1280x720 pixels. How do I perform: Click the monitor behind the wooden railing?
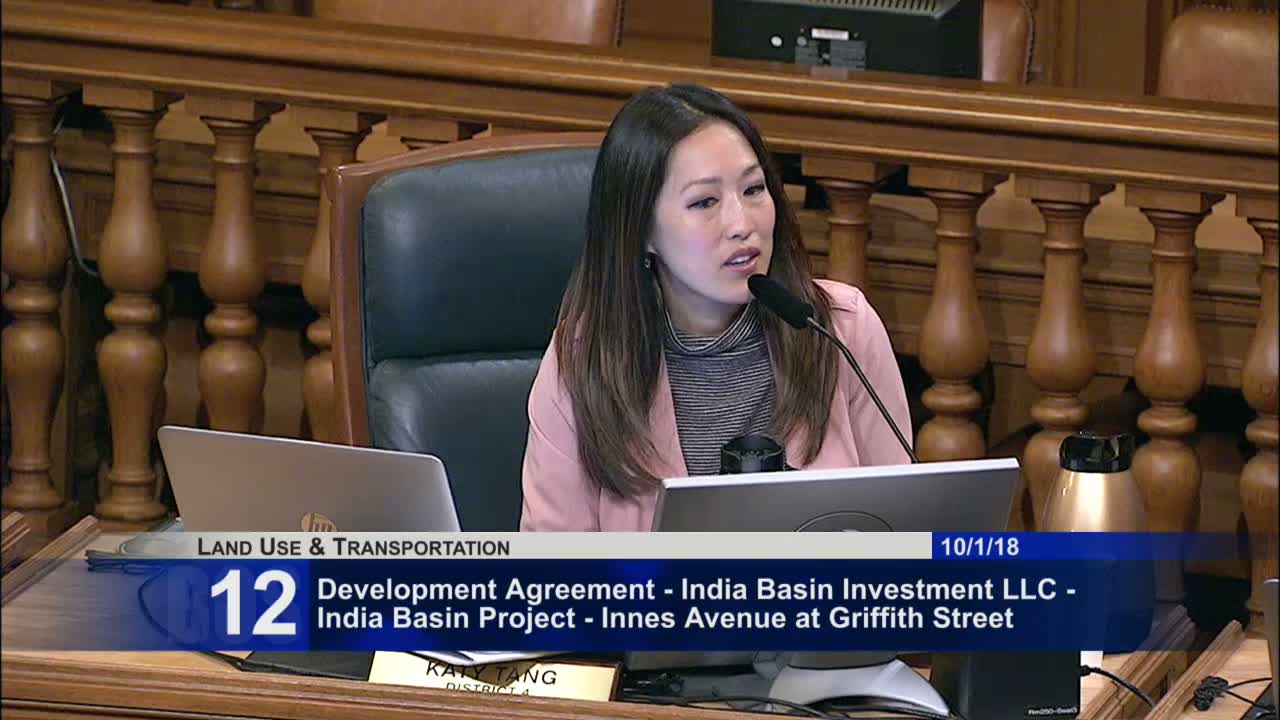tap(847, 37)
